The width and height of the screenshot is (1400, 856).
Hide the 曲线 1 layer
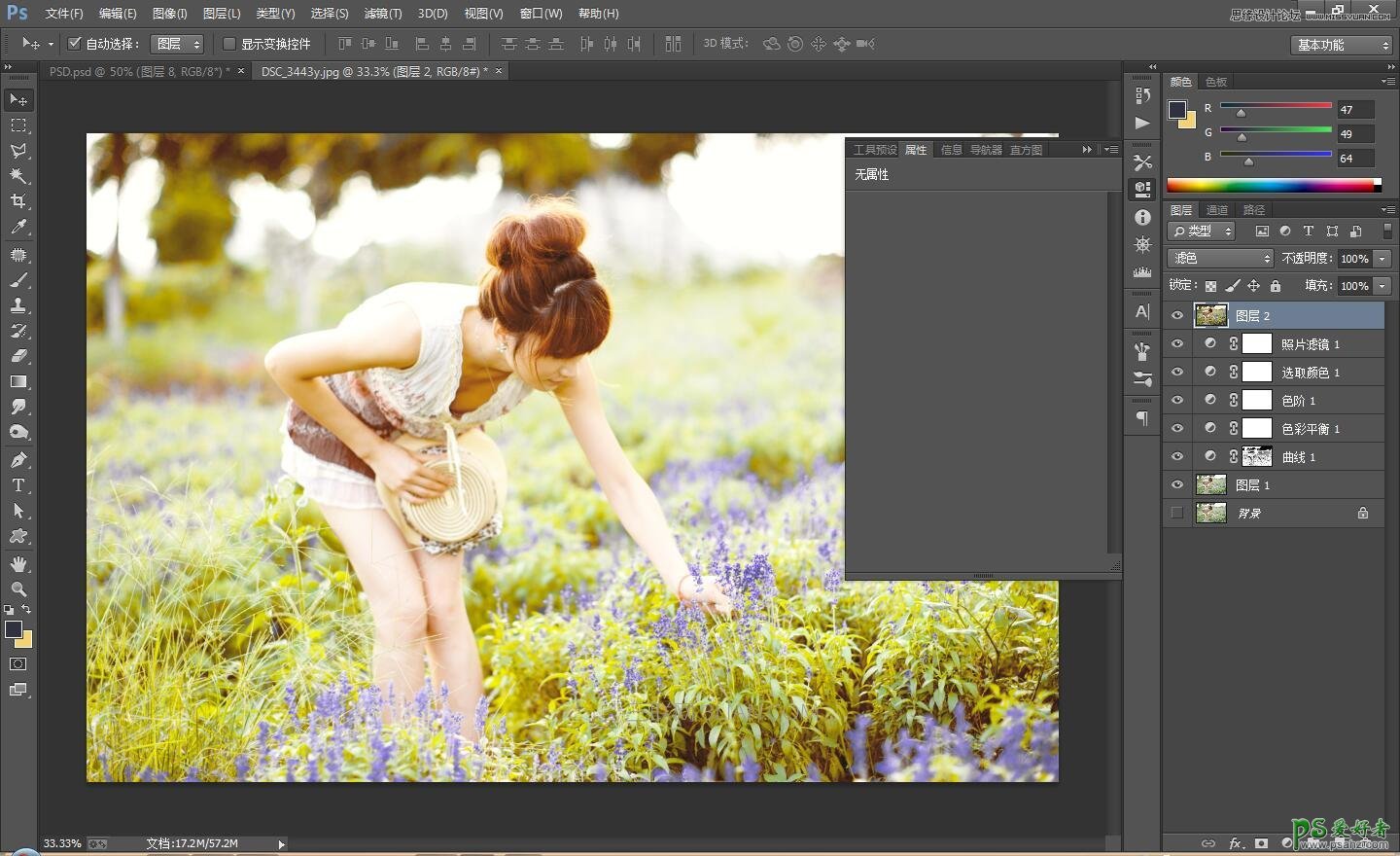click(1177, 456)
